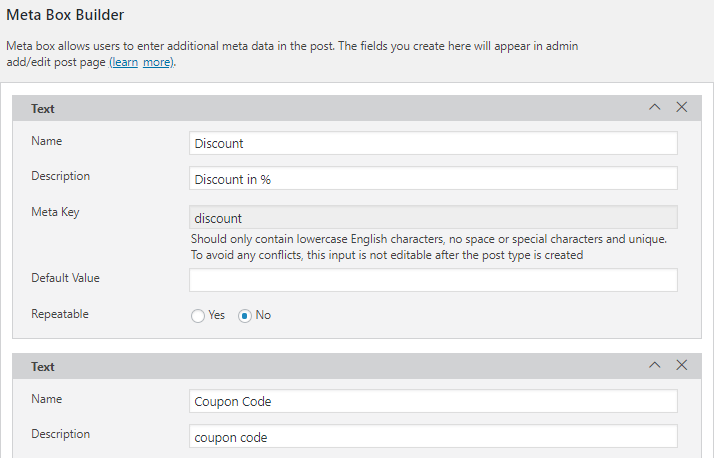Screen dimensions: 714x458
Task: Focus the Name field containing Discount
Action: (433, 143)
